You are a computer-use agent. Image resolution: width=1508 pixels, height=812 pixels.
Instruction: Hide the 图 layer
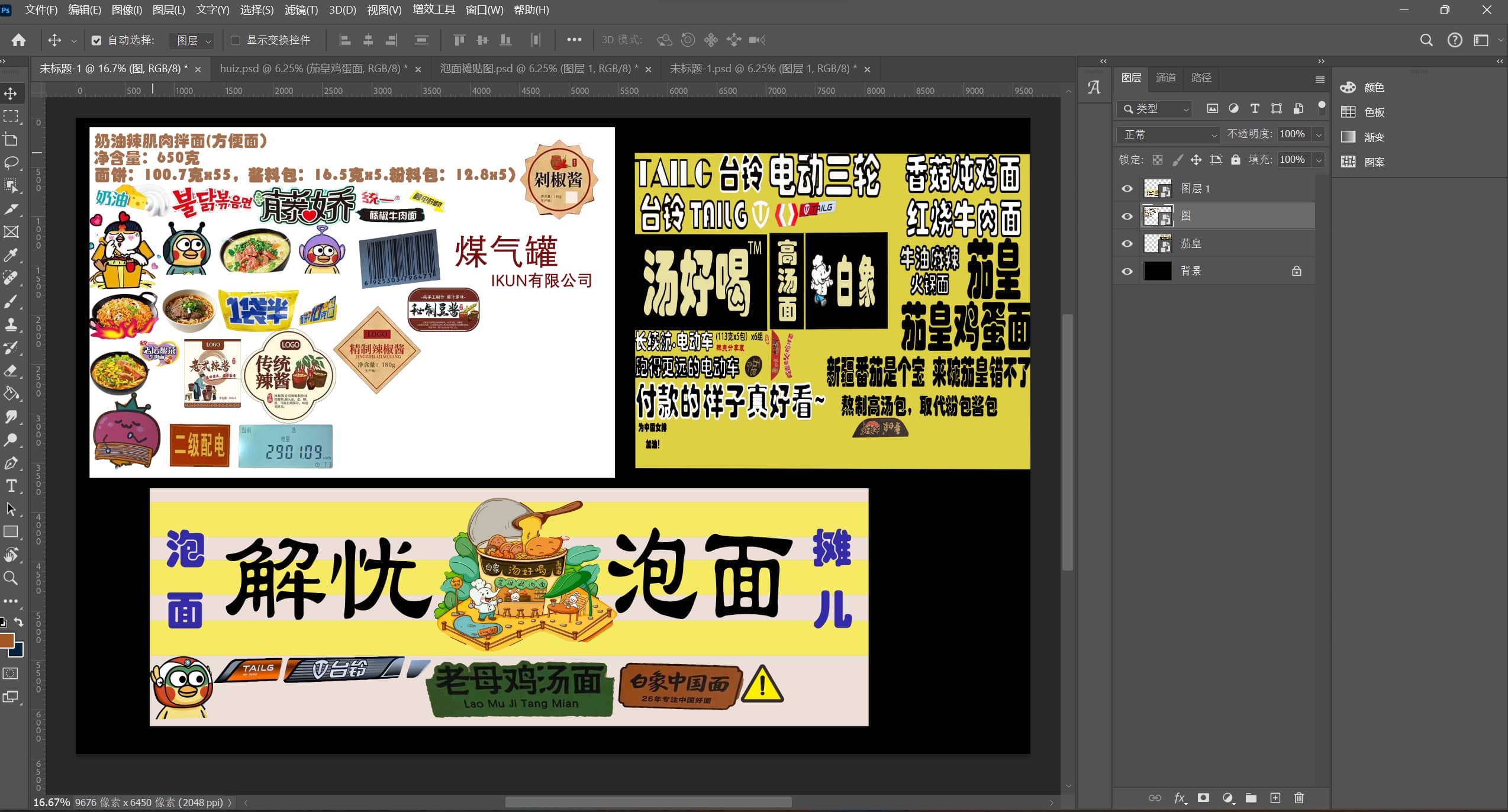coord(1127,216)
